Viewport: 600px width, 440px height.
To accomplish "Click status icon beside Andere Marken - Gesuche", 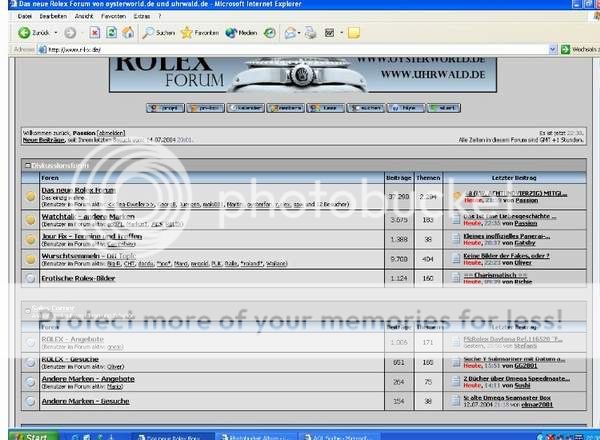I will (30, 401).
